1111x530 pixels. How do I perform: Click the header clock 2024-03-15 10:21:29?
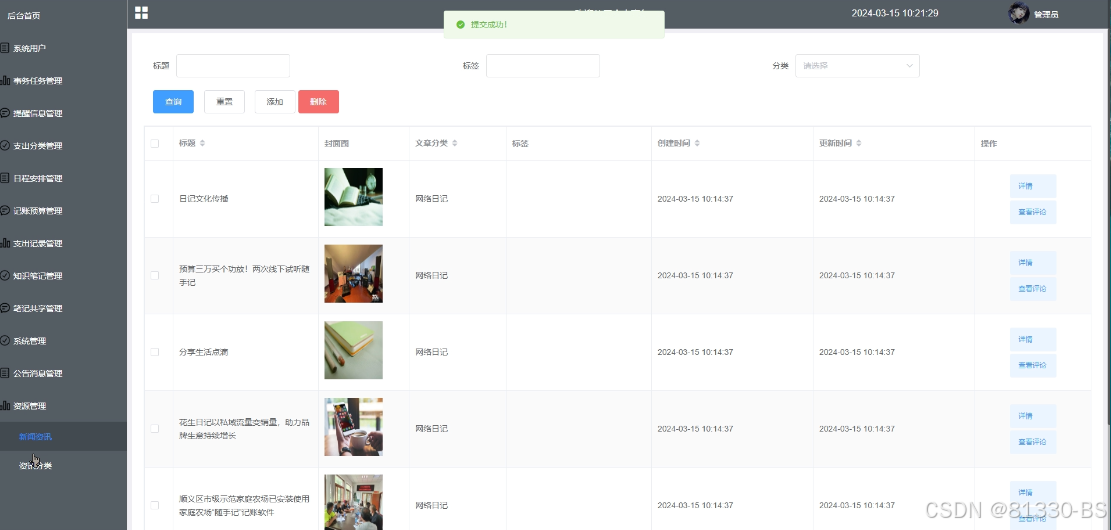[x=895, y=13]
